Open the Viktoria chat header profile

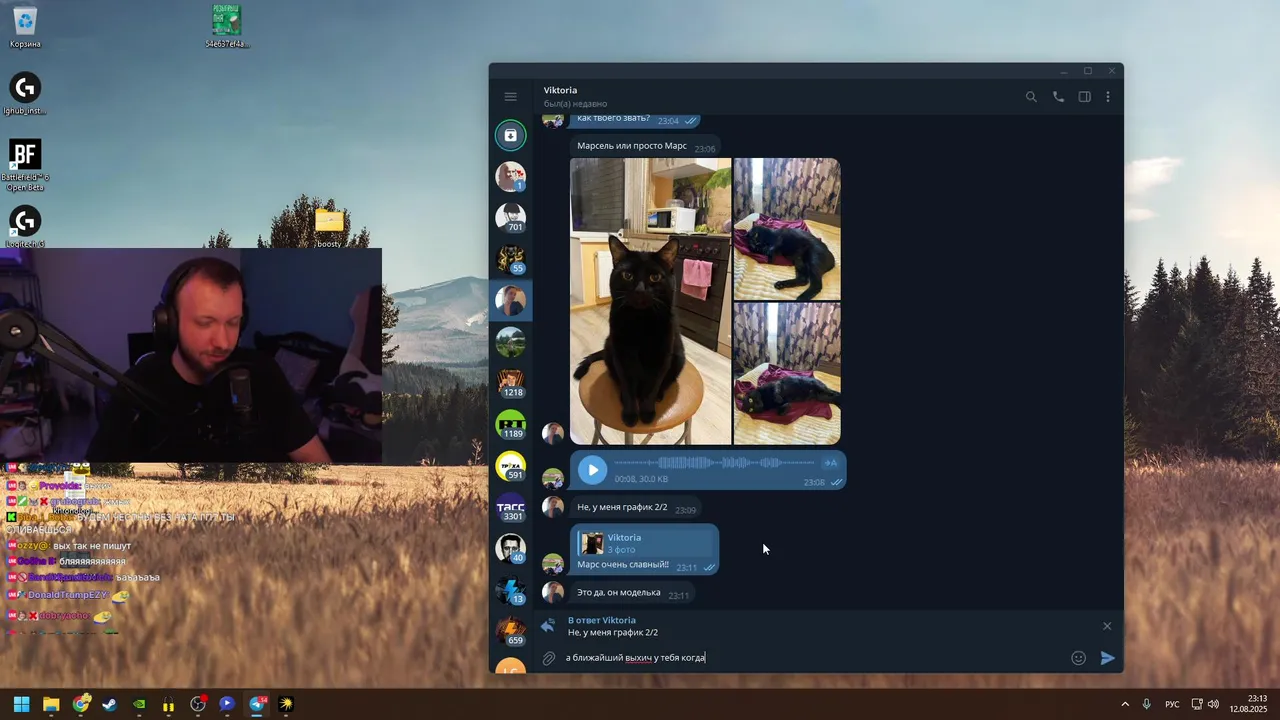click(x=575, y=96)
